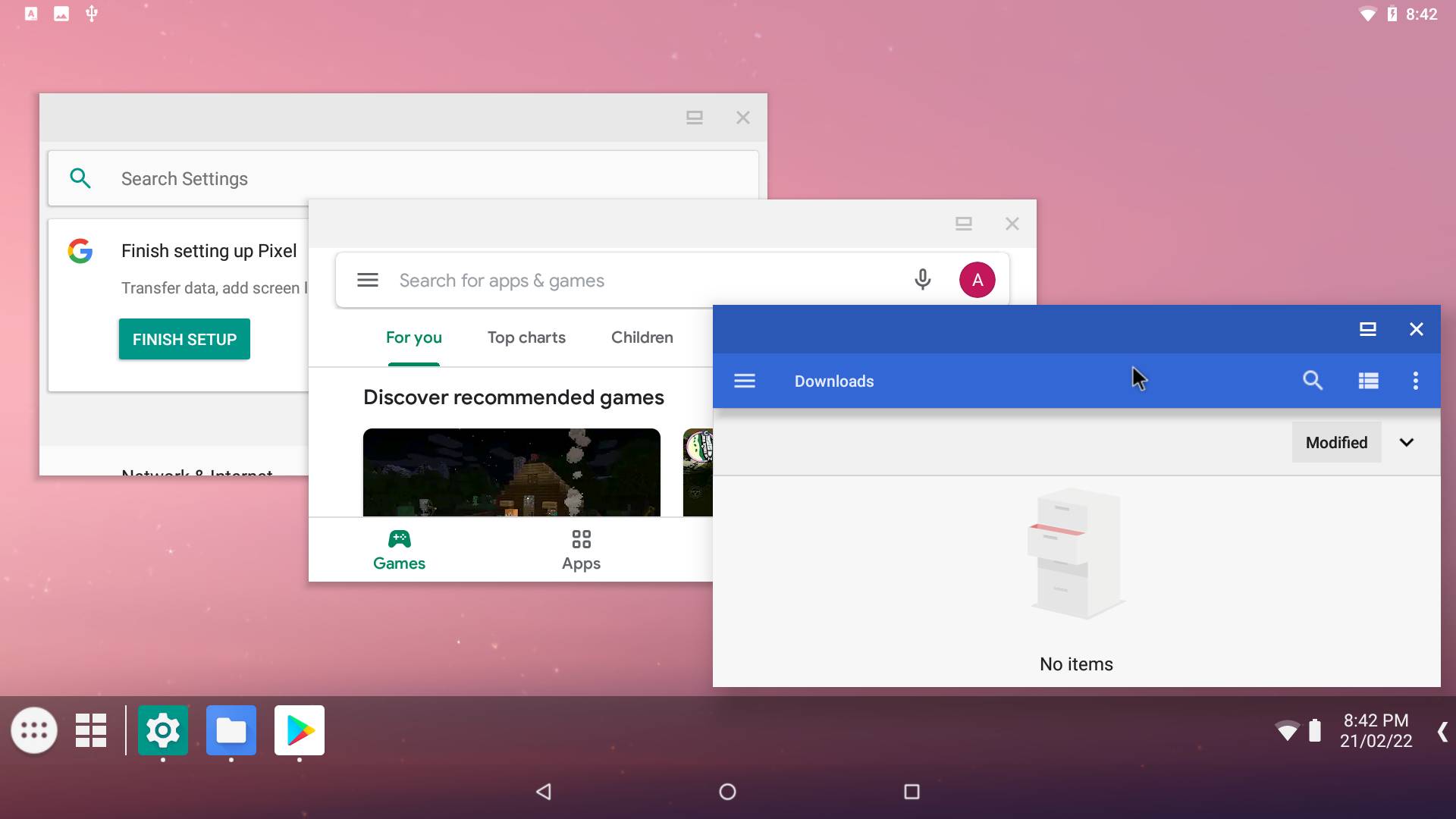Launch Settings from the taskbar gear icon
Viewport: 1456px width, 819px height.
pyautogui.click(x=163, y=730)
